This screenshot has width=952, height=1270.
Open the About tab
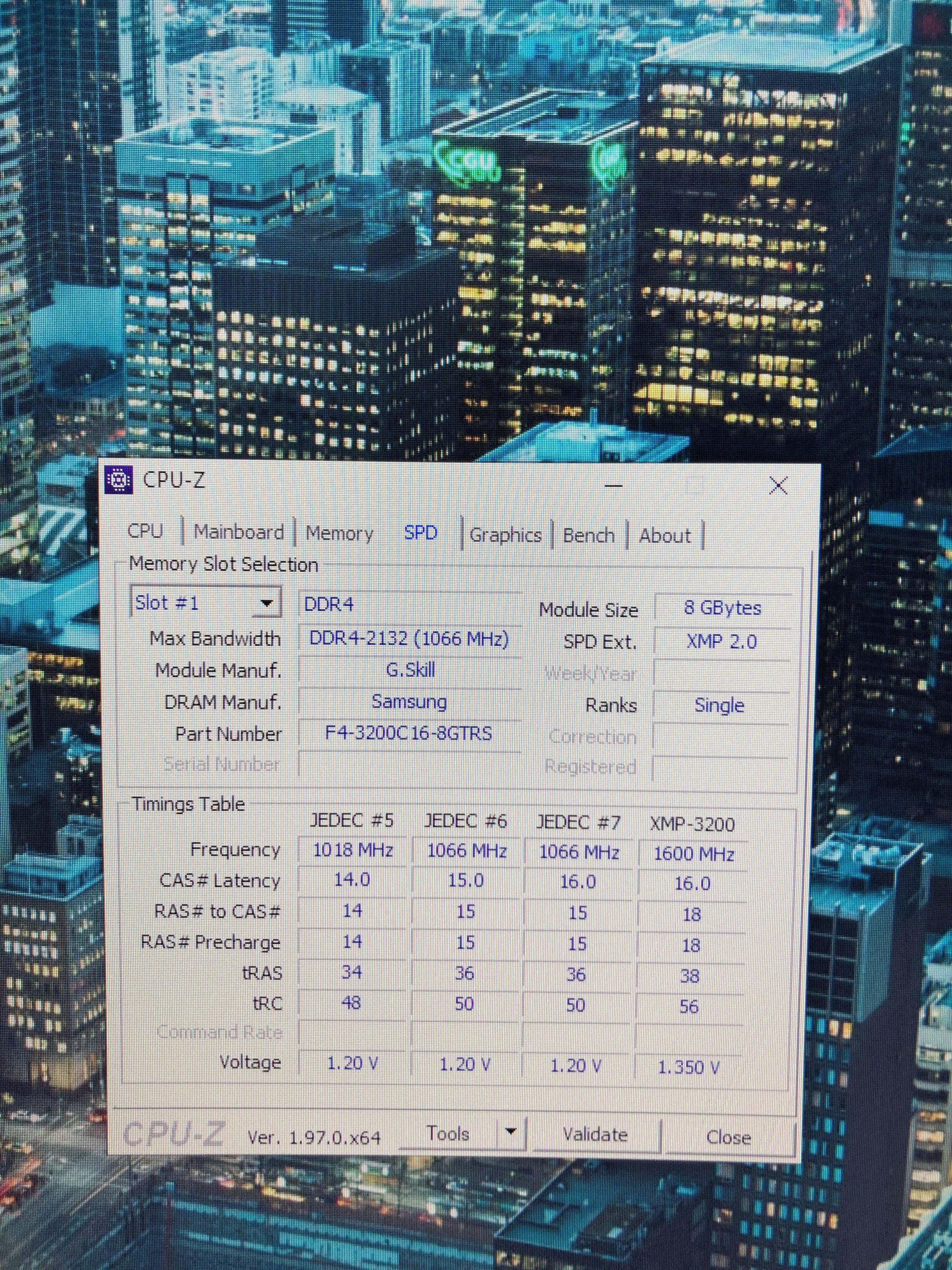pyautogui.click(x=665, y=536)
